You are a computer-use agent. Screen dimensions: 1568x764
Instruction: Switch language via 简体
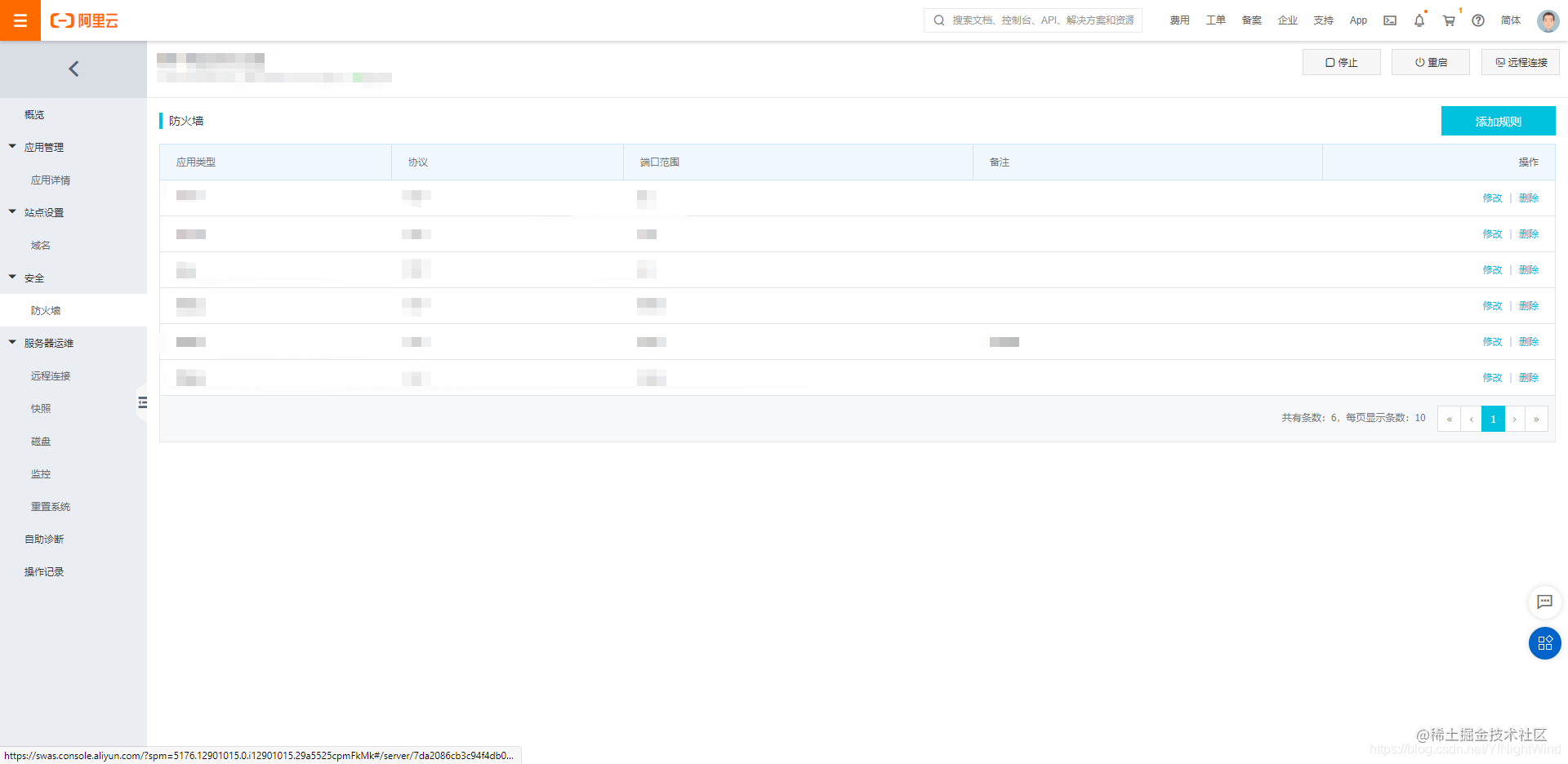[x=1511, y=20]
